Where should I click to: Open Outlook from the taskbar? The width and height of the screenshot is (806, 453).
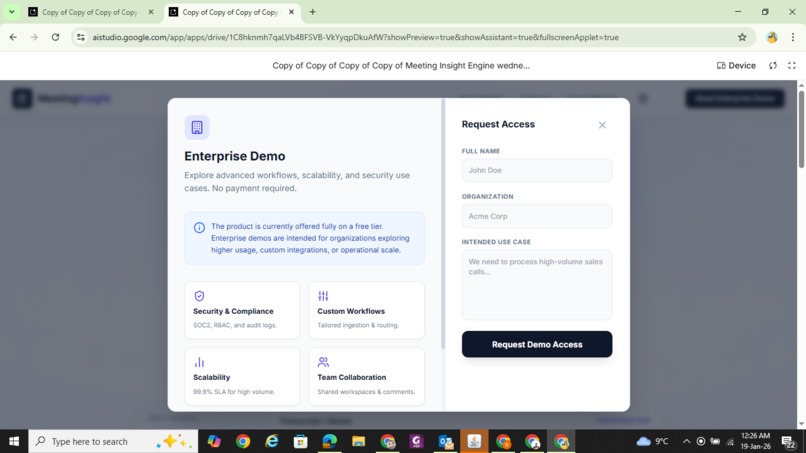[x=445, y=441]
